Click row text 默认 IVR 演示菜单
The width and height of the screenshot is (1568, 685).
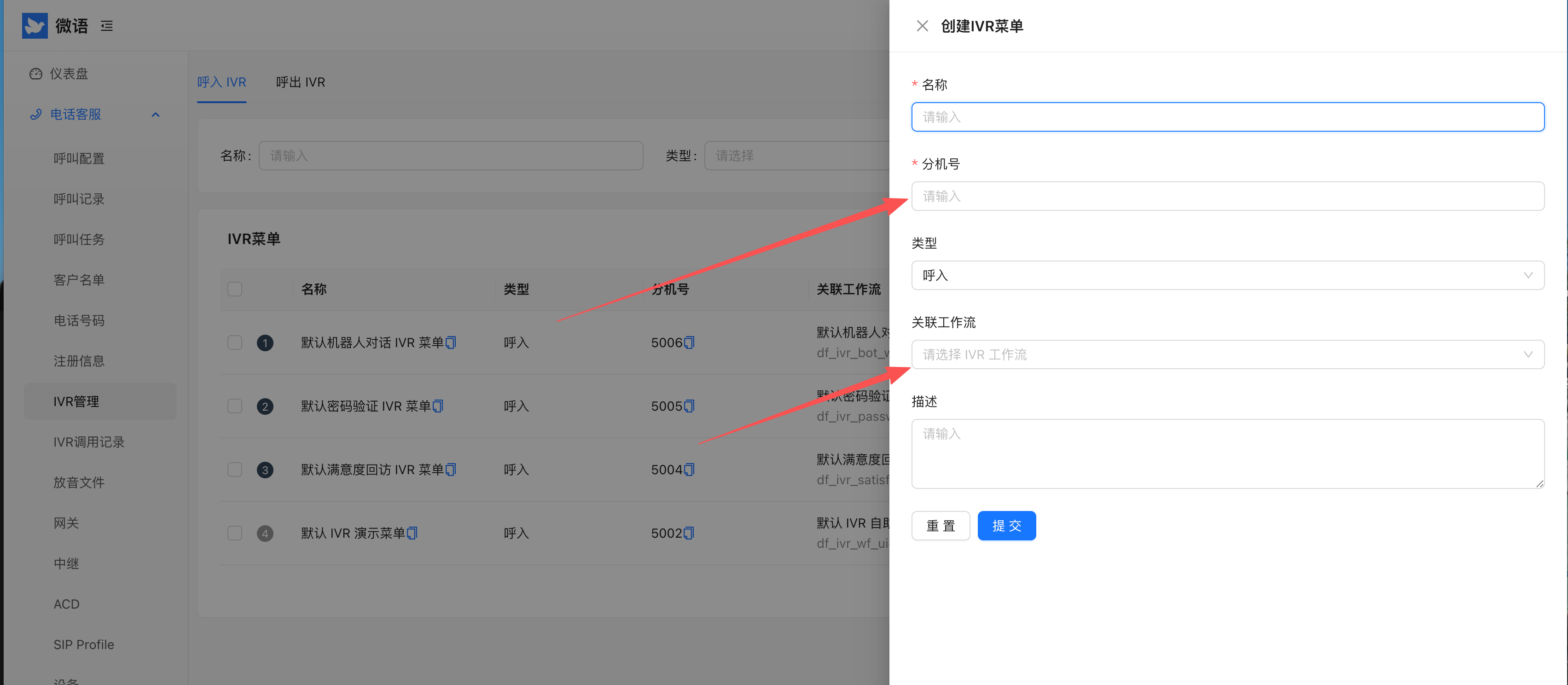coord(353,534)
